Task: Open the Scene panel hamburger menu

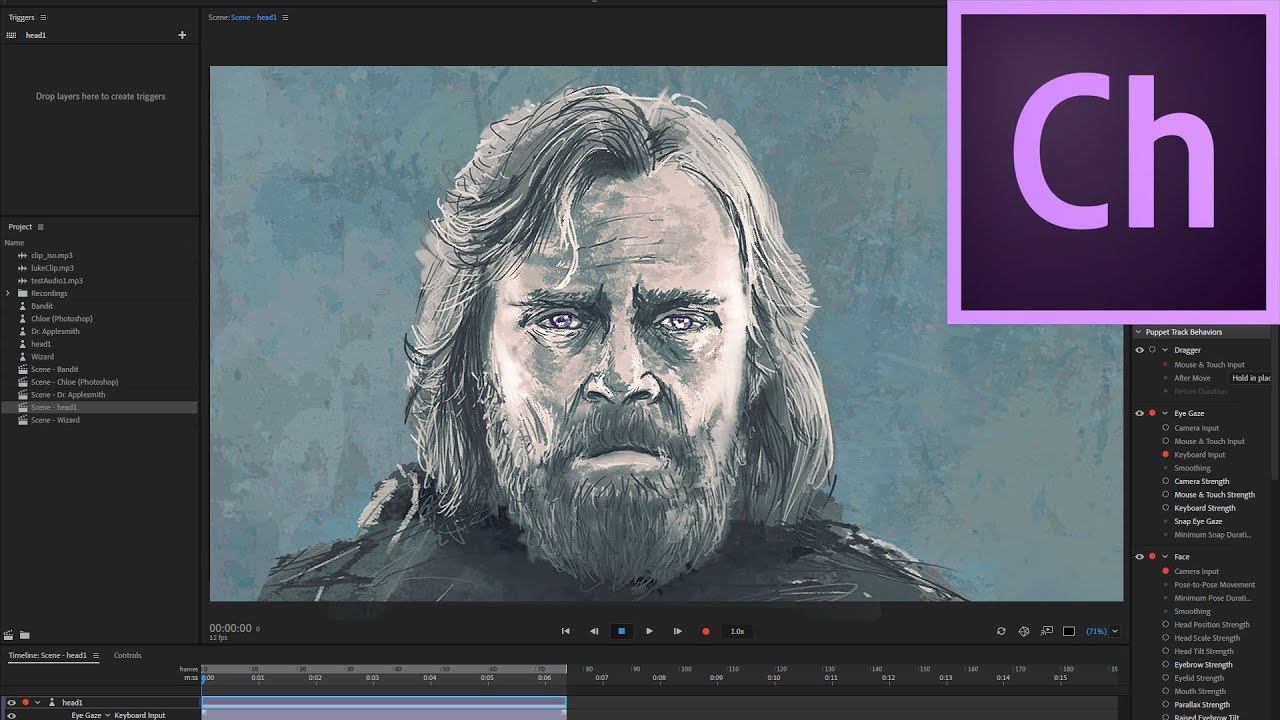Action: pyautogui.click(x=285, y=17)
